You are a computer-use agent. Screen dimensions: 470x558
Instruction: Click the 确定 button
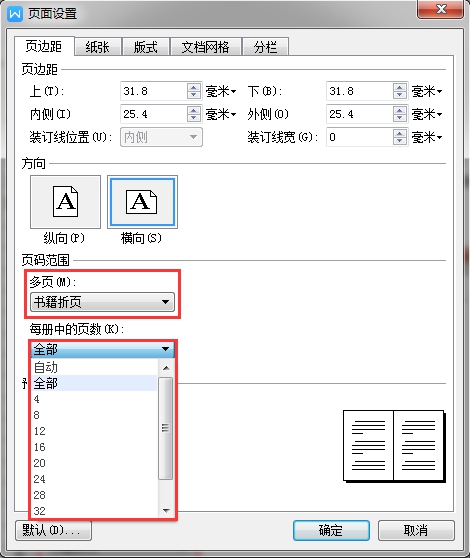(331, 531)
